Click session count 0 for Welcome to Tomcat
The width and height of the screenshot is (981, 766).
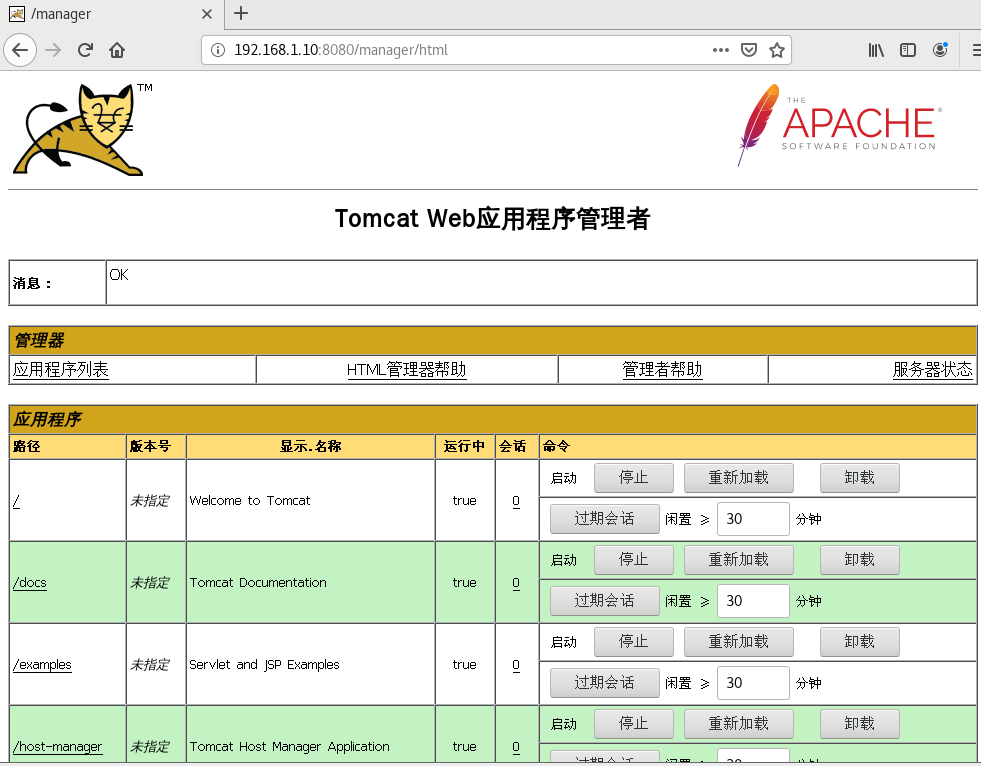516,501
